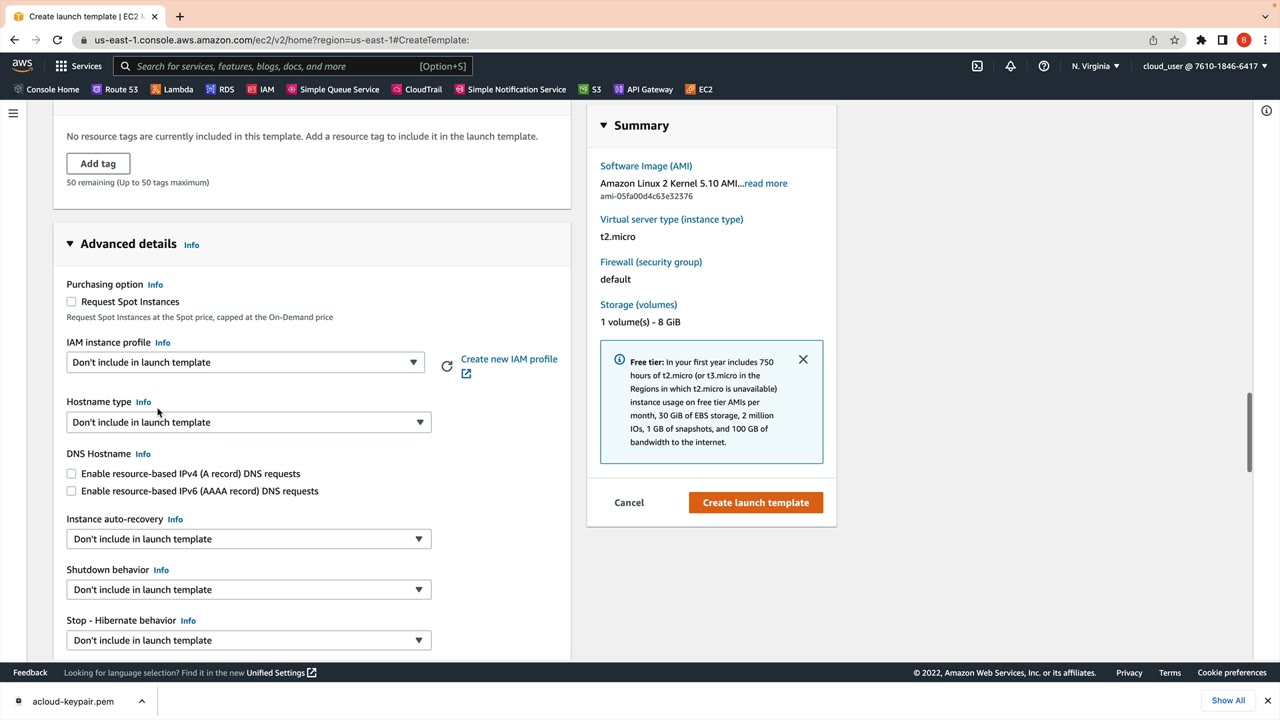Image resolution: width=1280 pixels, height=720 pixels.
Task: Open the browser share icon in address bar
Action: click(x=1153, y=40)
